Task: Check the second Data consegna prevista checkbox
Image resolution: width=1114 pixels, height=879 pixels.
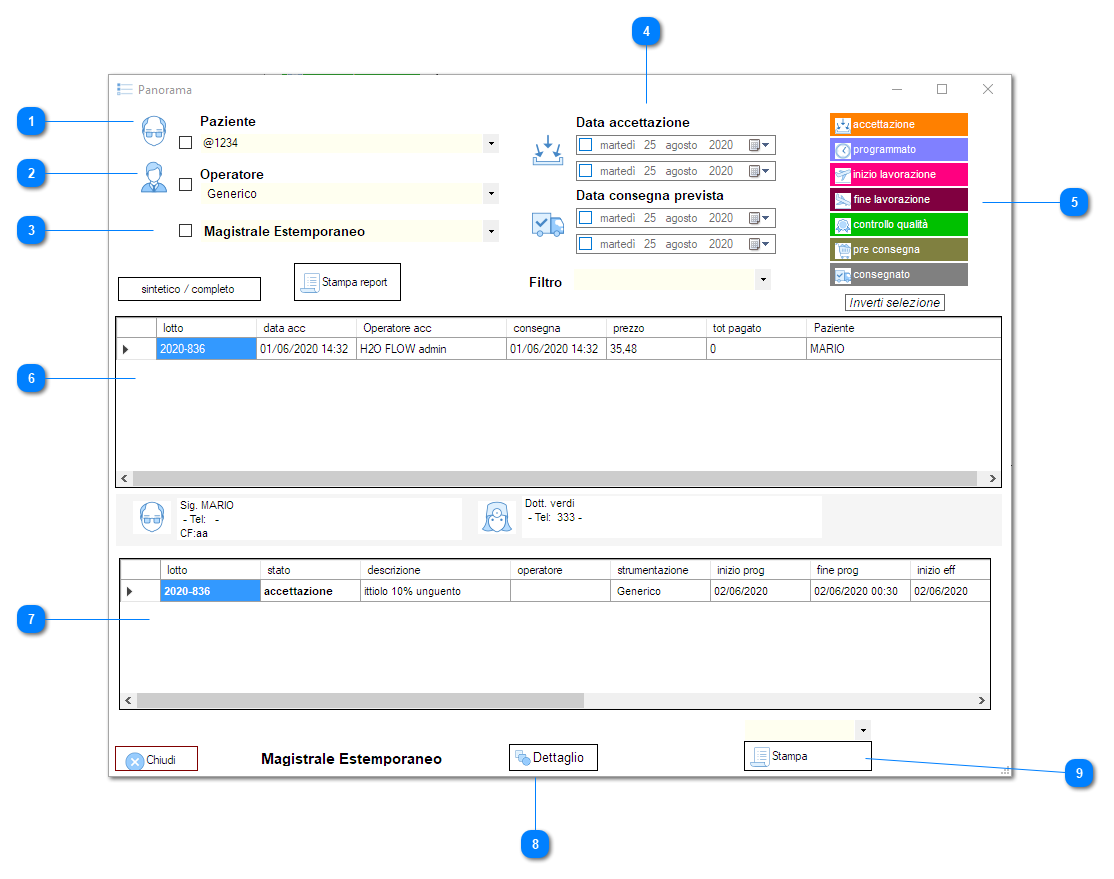Action: click(585, 244)
